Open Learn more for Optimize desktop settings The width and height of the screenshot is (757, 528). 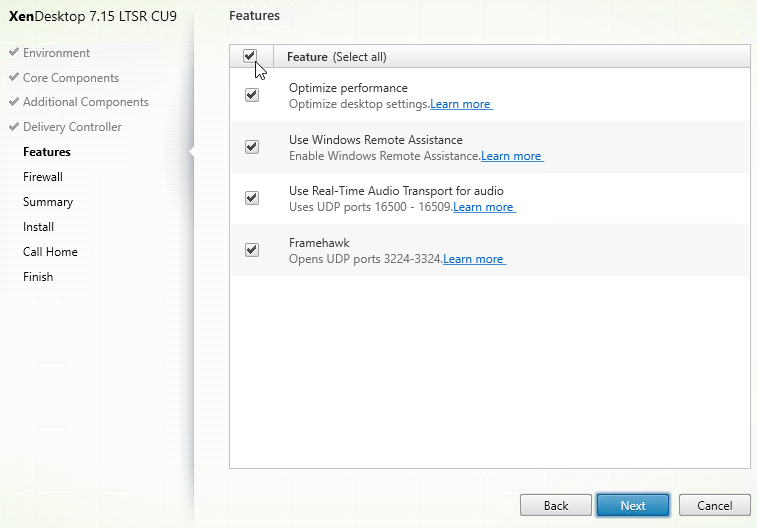(x=461, y=104)
